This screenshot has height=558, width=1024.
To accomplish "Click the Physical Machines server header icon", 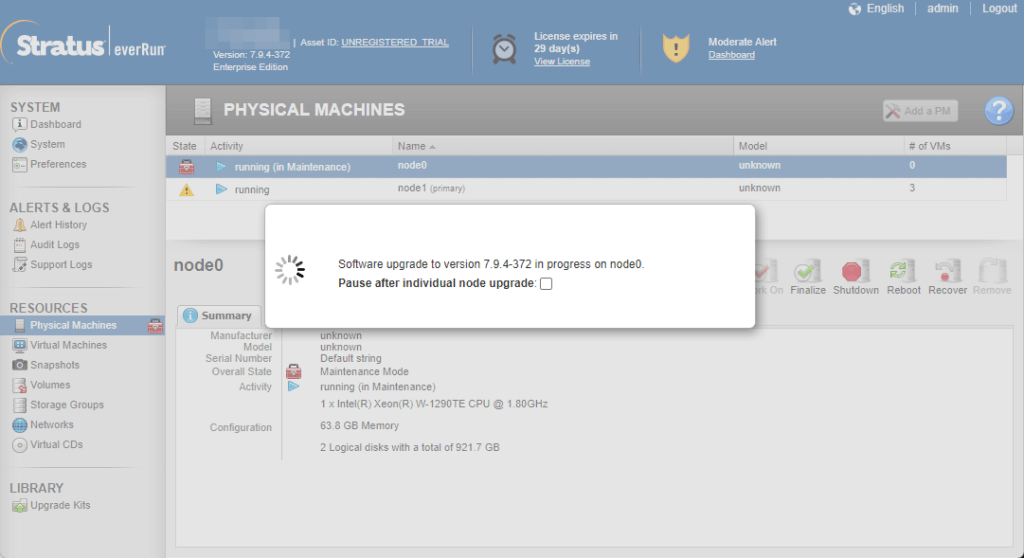I will (202, 110).
